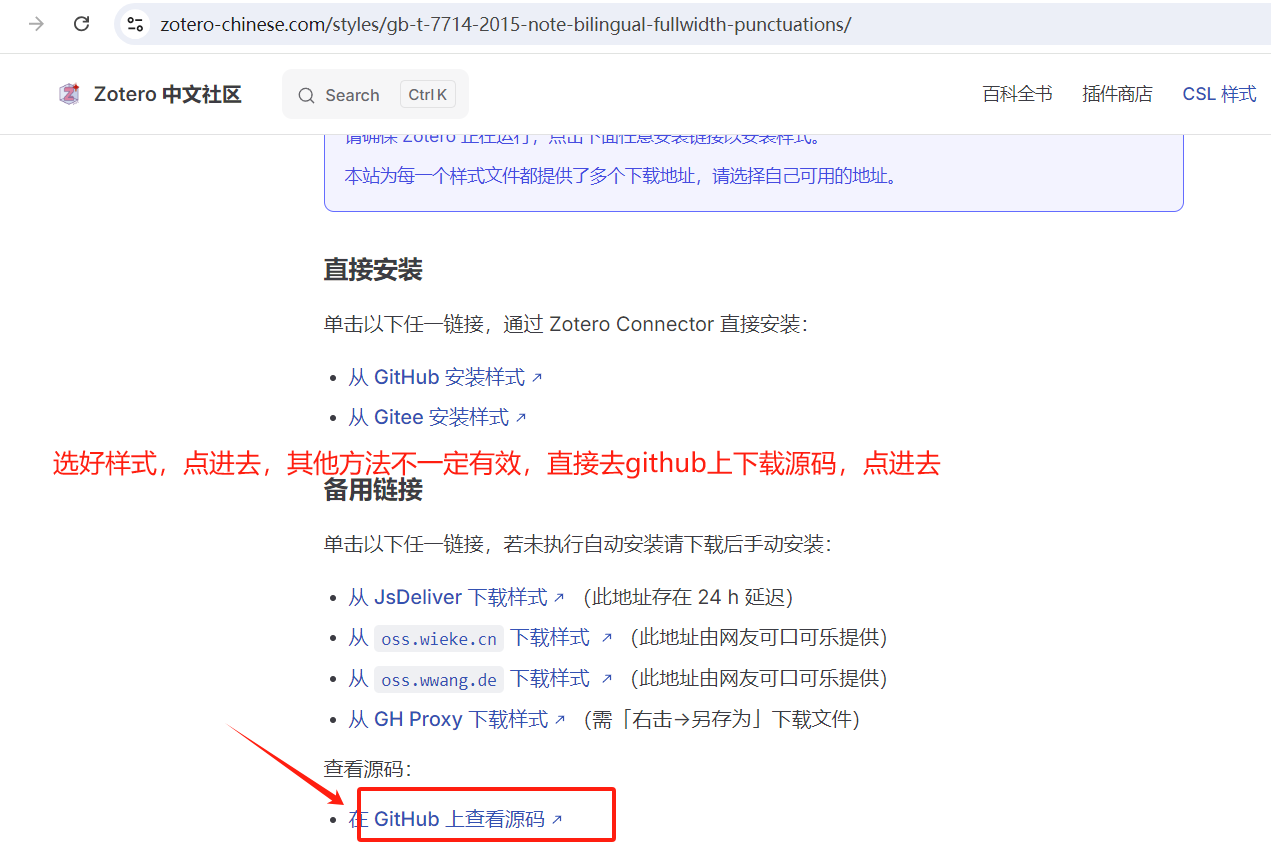Viewport: 1271px width, 855px height.
Task: Click note 需「右击→另存为」下载文件
Action: tap(722, 719)
